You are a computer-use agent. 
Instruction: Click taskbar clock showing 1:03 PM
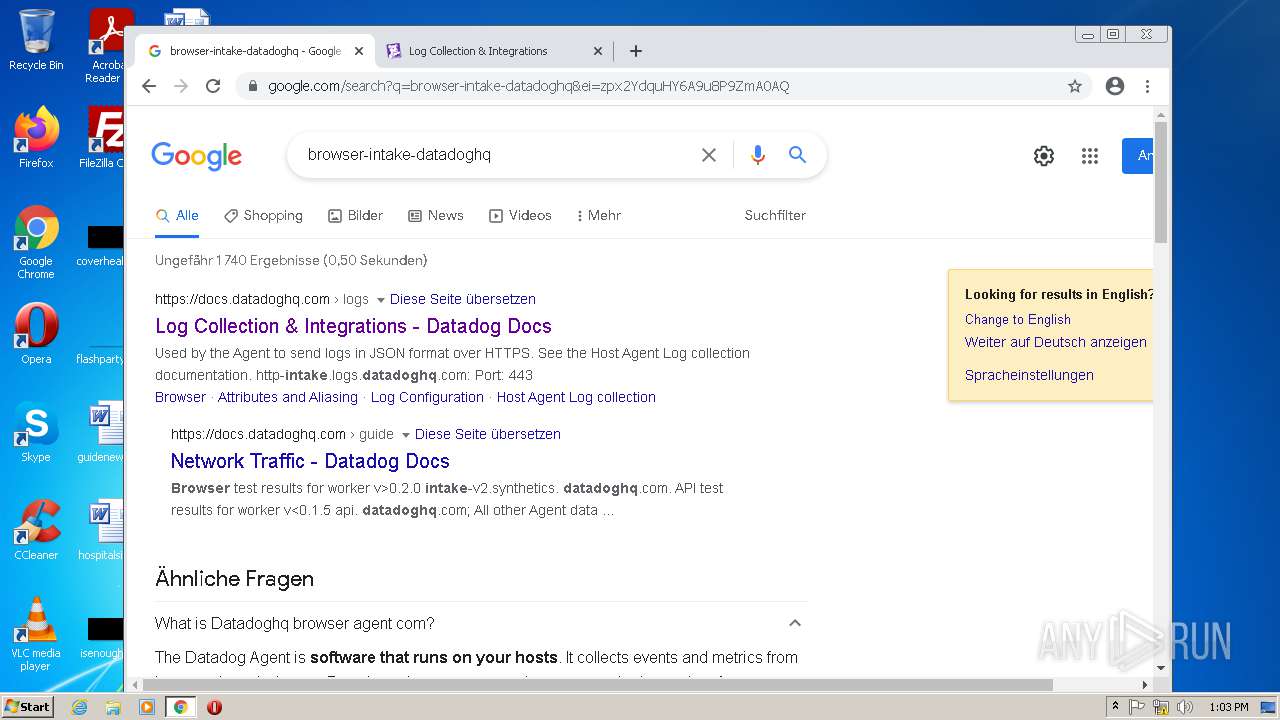click(x=1228, y=707)
